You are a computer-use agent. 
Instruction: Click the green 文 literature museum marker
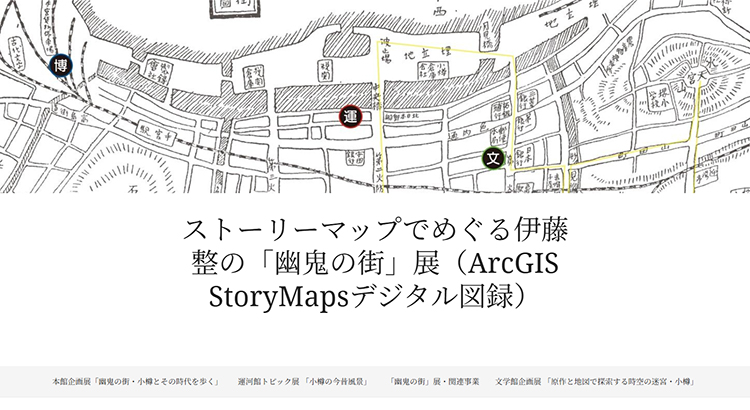[x=494, y=158]
